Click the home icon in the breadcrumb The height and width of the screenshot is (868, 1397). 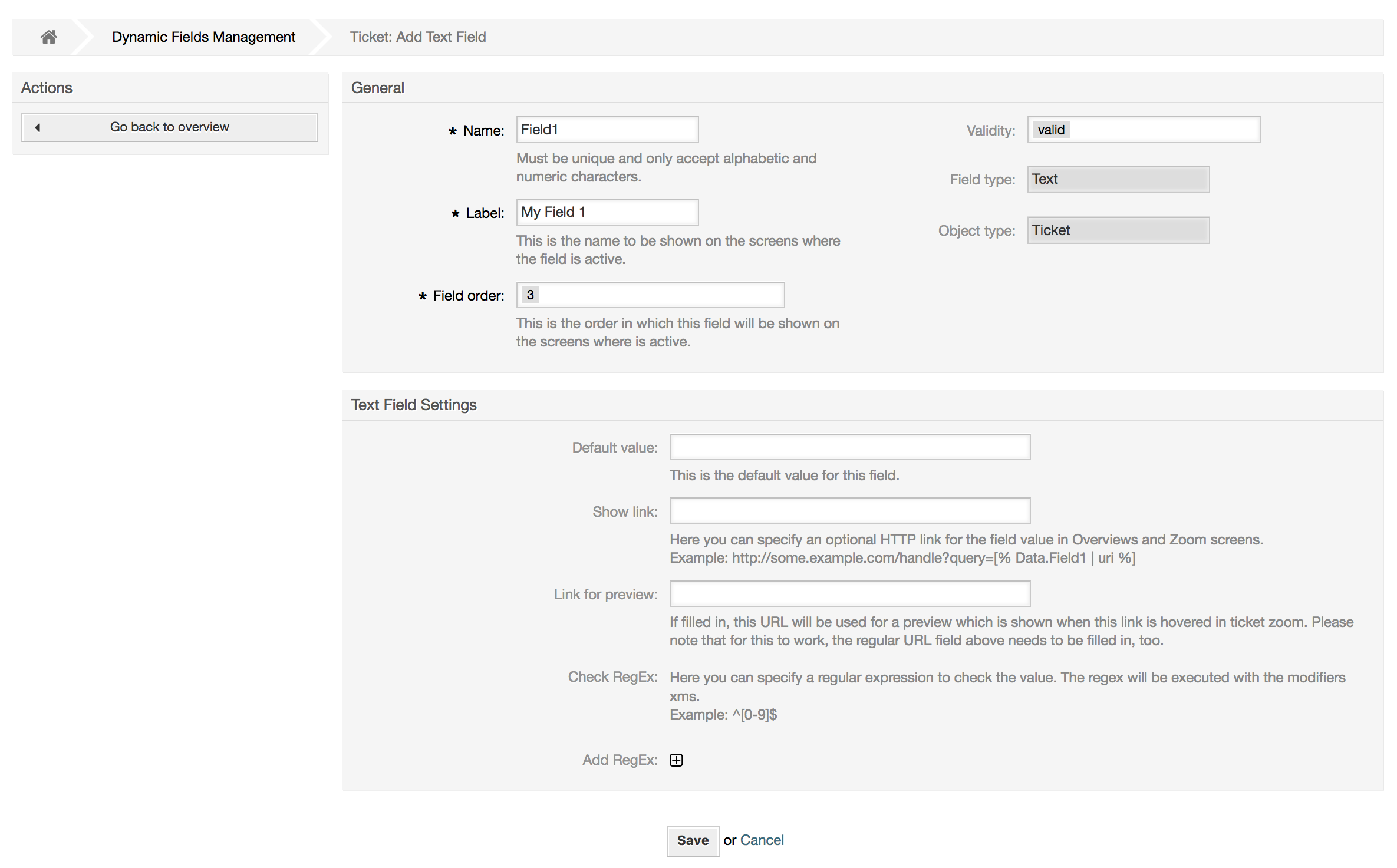pos(48,37)
